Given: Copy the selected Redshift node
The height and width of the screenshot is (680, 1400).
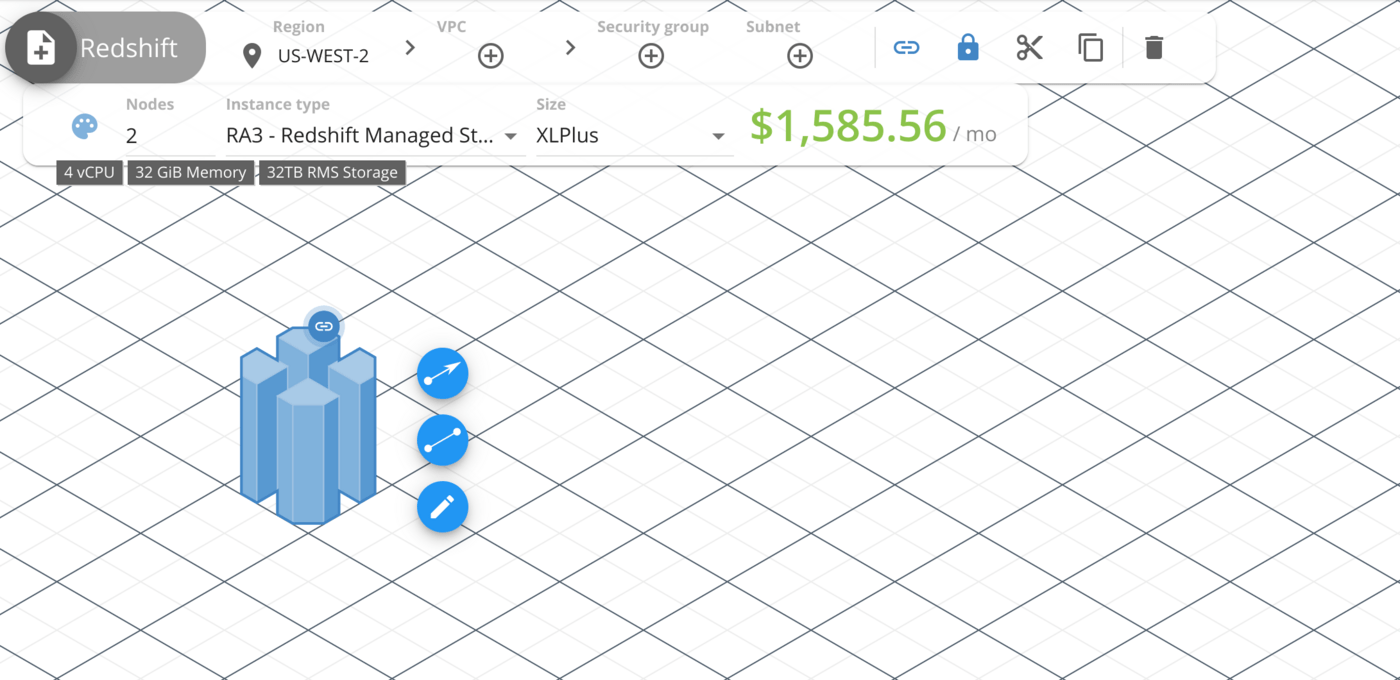Looking at the screenshot, I should click(x=1091, y=47).
